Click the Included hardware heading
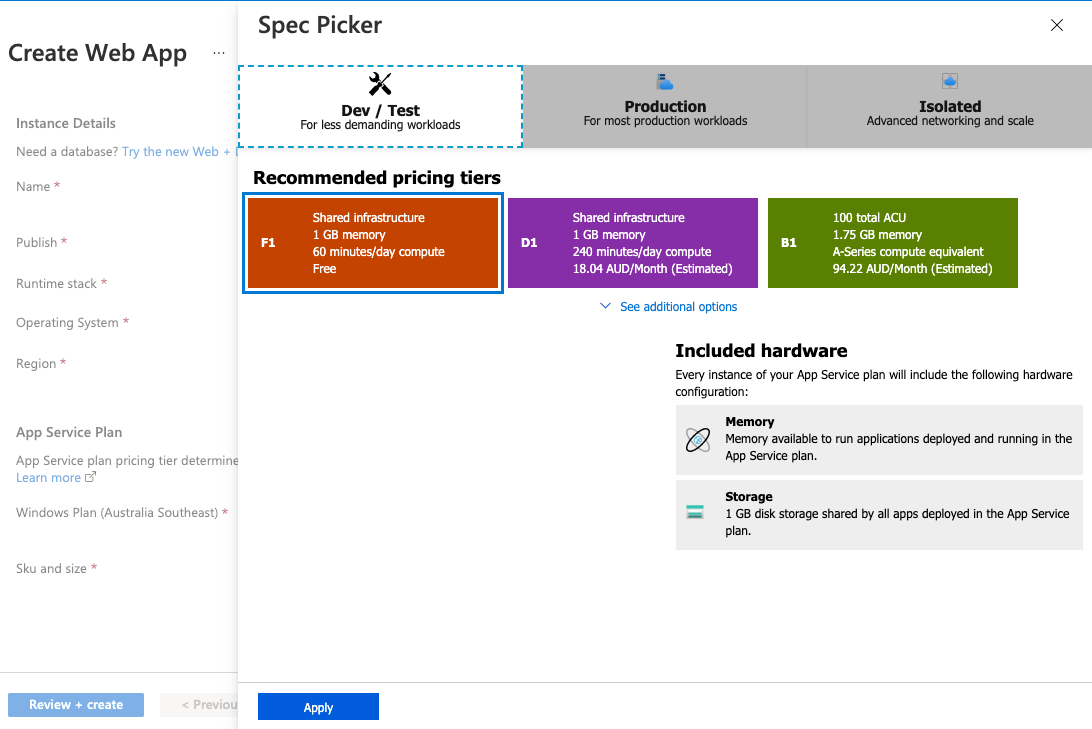The height and width of the screenshot is (729, 1092). [761, 350]
